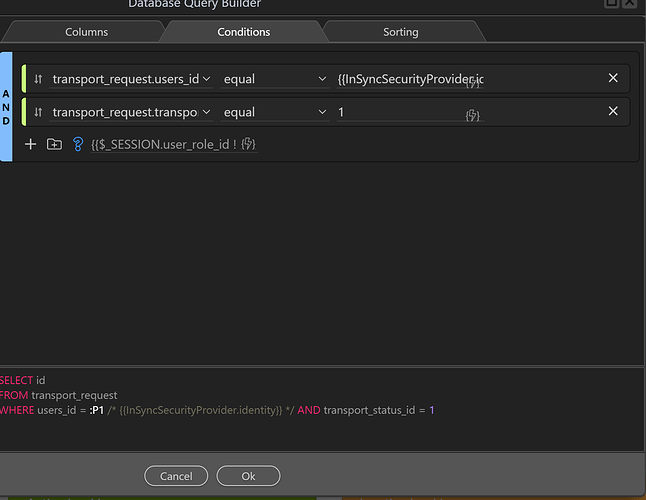The width and height of the screenshot is (646, 500).
Task: Click the sort handle on transport status condition row
Action: coord(38,112)
